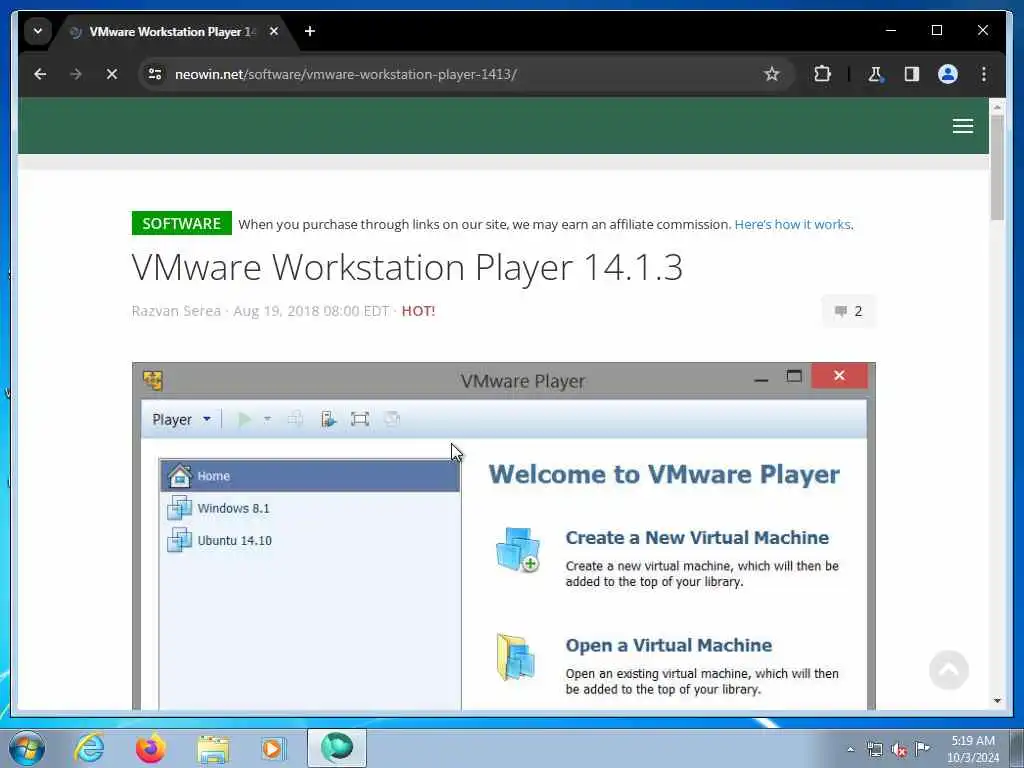Image resolution: width=1024 pixels, height=768 pixels.
Task: Select the VMware Workstation Player tab
Action: coord(172,31)
